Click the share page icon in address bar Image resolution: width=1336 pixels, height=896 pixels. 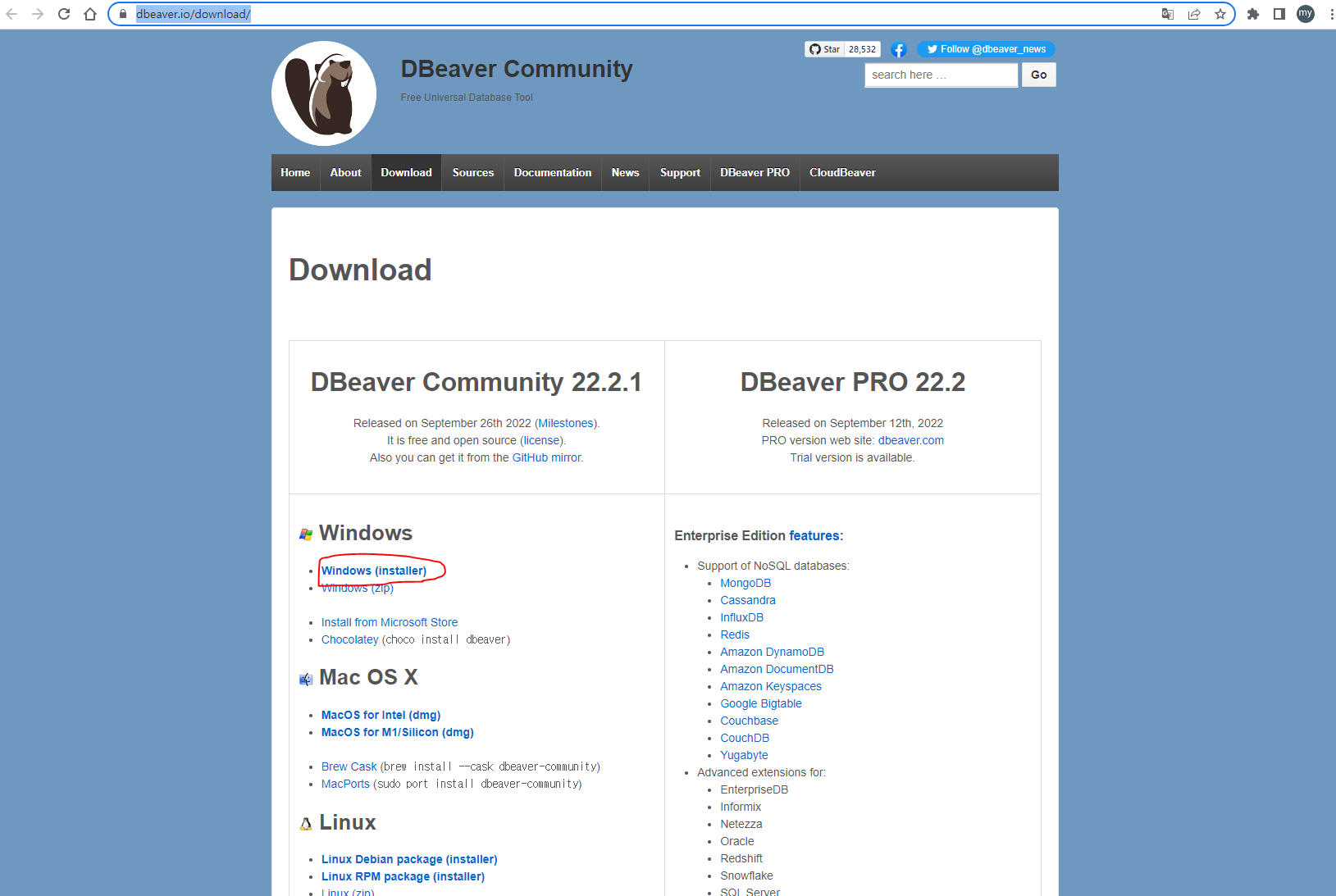pos(1194,14)
